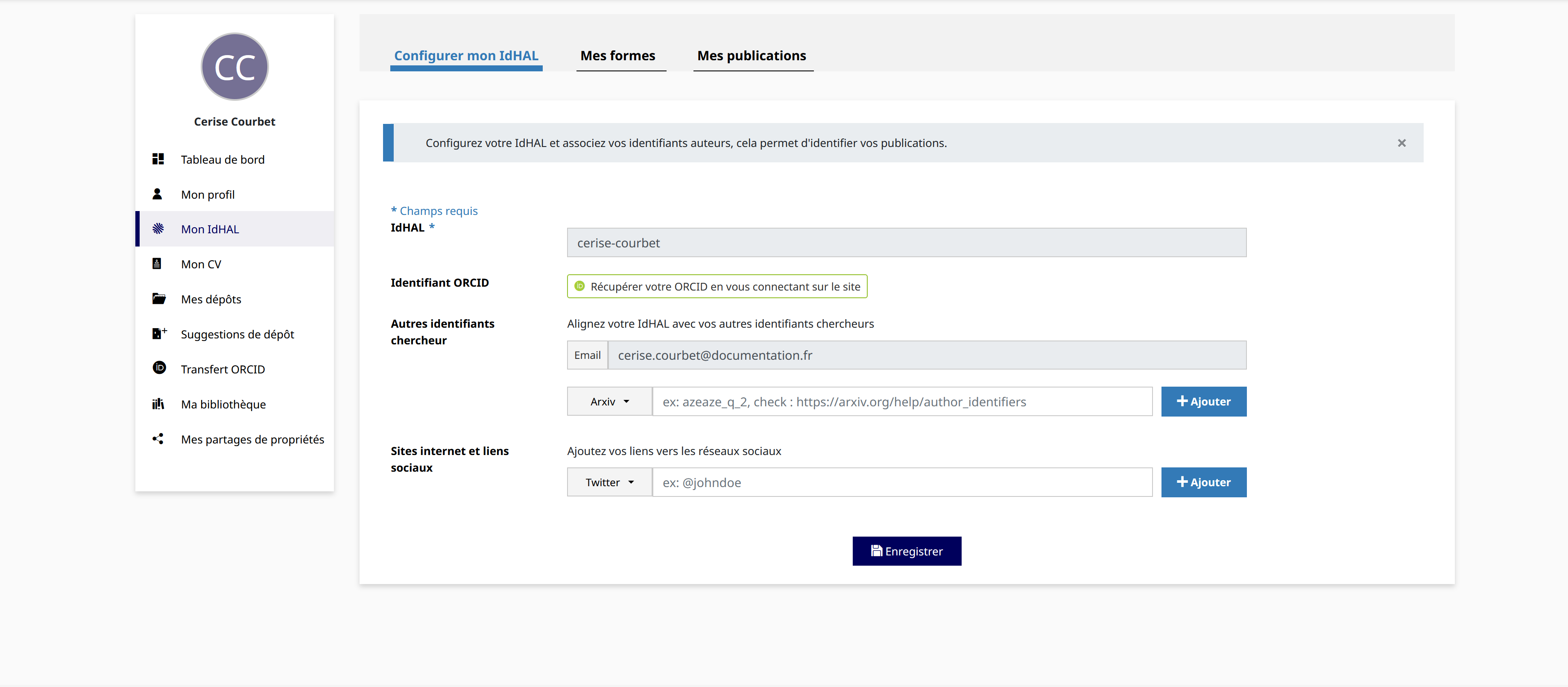
Task: Click the Mon CV document icon
Action: (157, 264)
